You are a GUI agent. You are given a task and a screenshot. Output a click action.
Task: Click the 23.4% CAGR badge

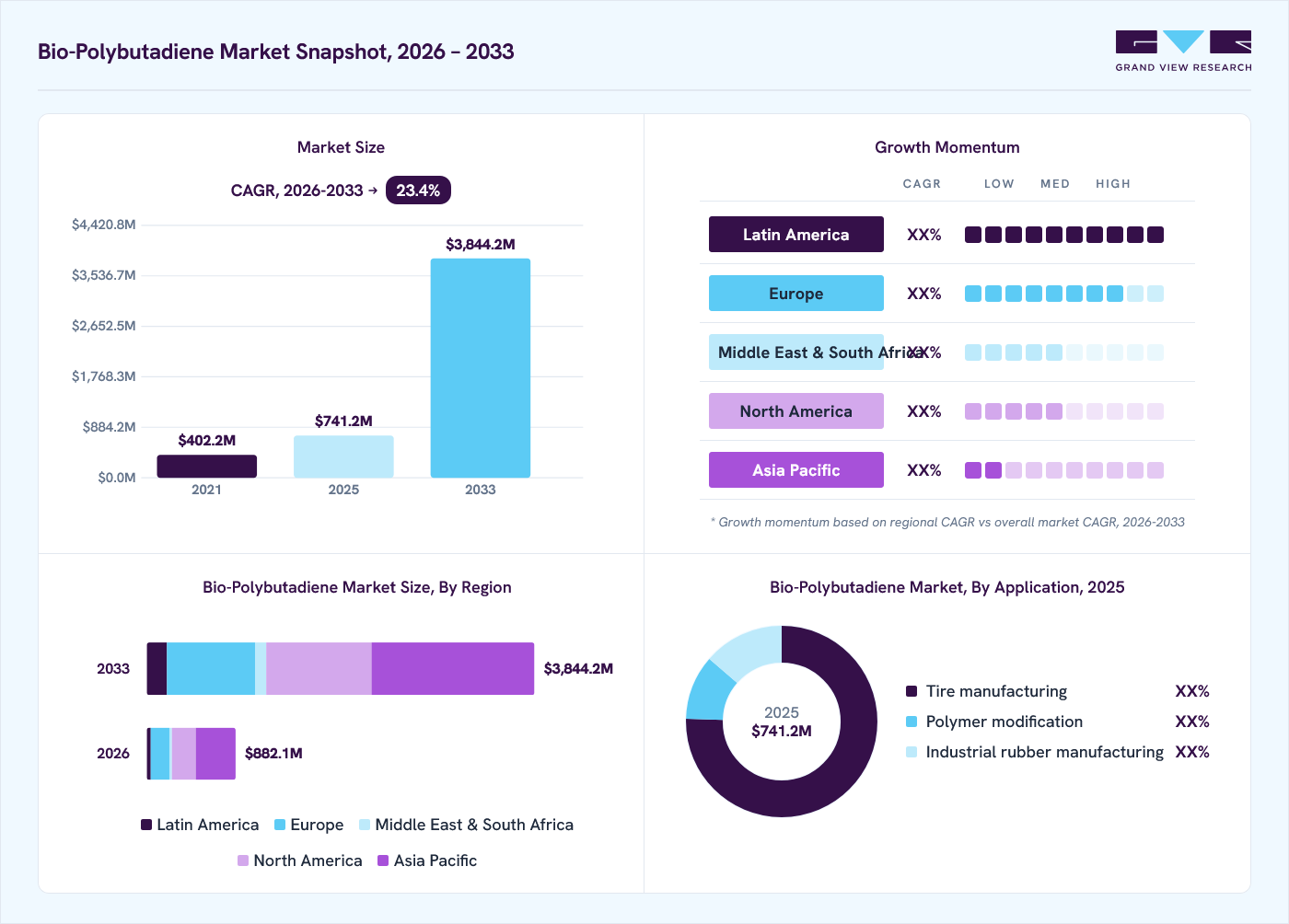[418, 191]
